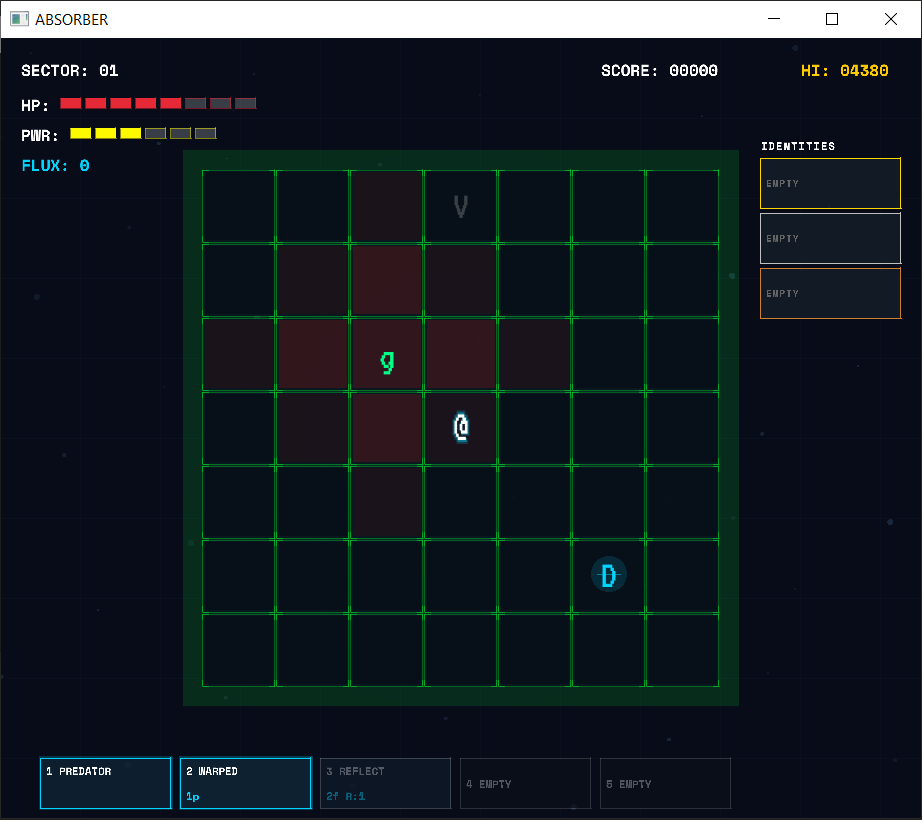Click the ABSORBER window title icon

[19, 19]
